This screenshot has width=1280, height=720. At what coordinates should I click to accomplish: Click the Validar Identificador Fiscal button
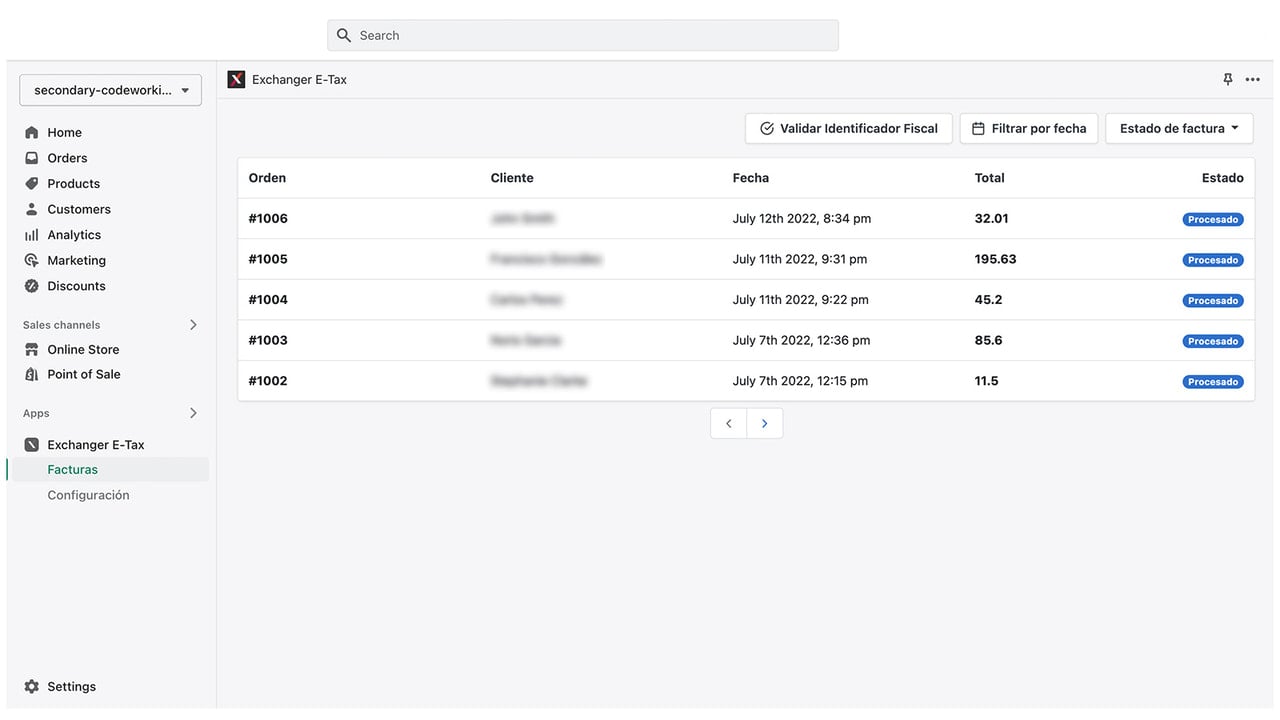pyautogui.click(x=849, y=128)
